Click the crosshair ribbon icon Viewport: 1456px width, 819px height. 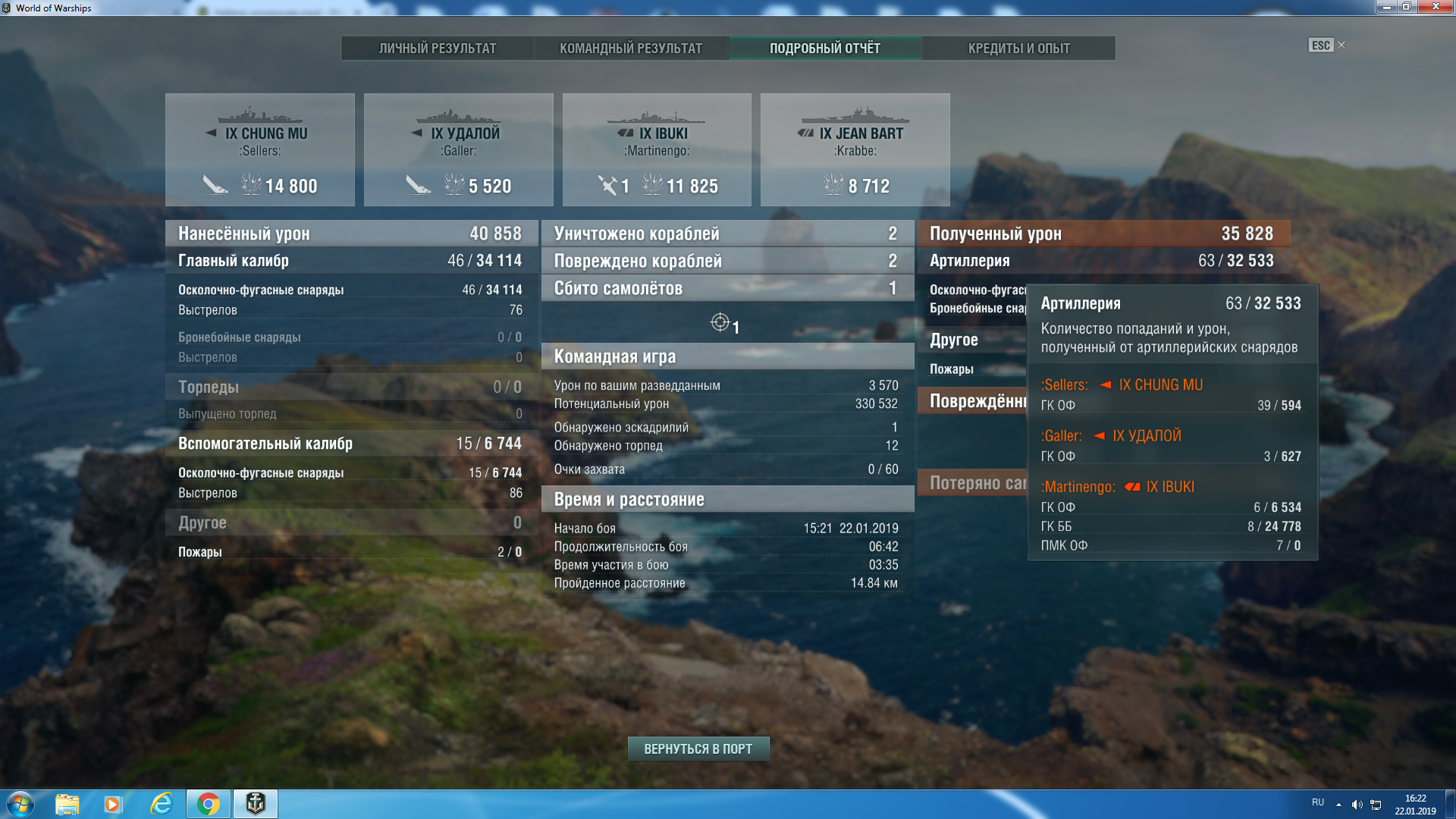tap(720, 322)
